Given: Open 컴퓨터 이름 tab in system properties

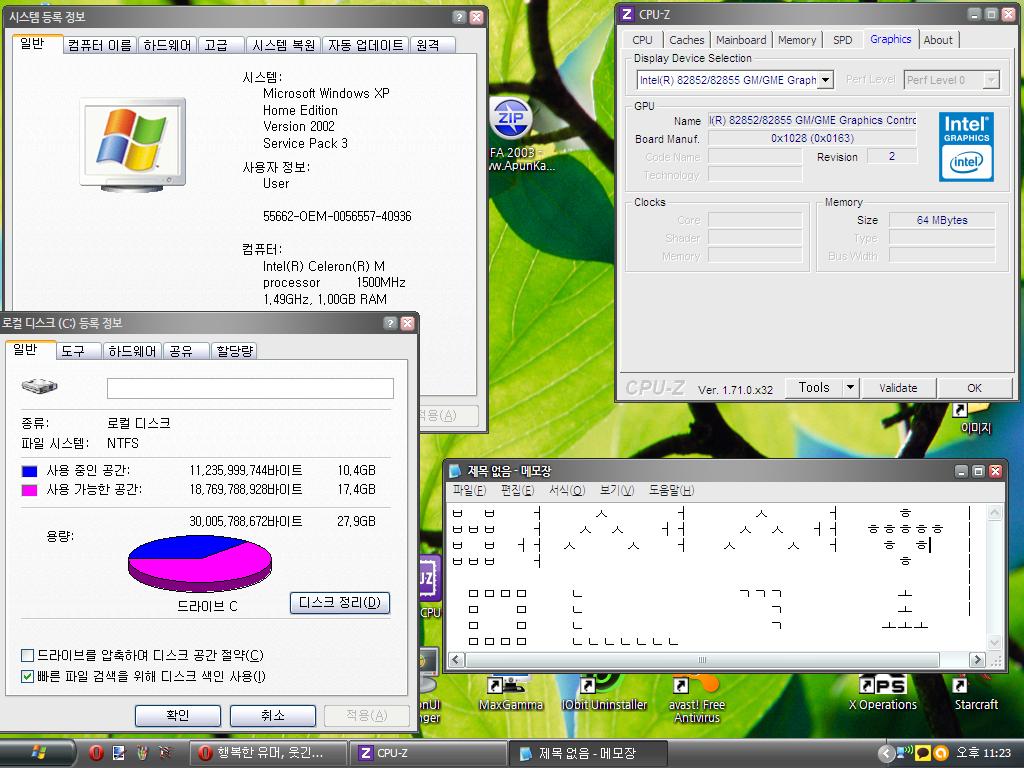Looking at the screenshot, I should pyautogui.click(x=99, y=45).
